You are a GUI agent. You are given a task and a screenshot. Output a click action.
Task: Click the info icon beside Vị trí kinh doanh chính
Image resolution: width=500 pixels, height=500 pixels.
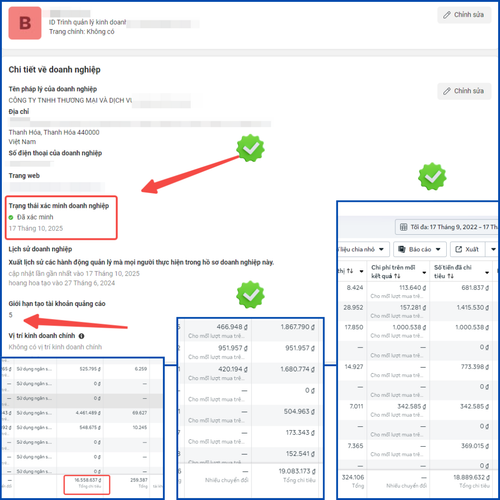pos(81,336)
